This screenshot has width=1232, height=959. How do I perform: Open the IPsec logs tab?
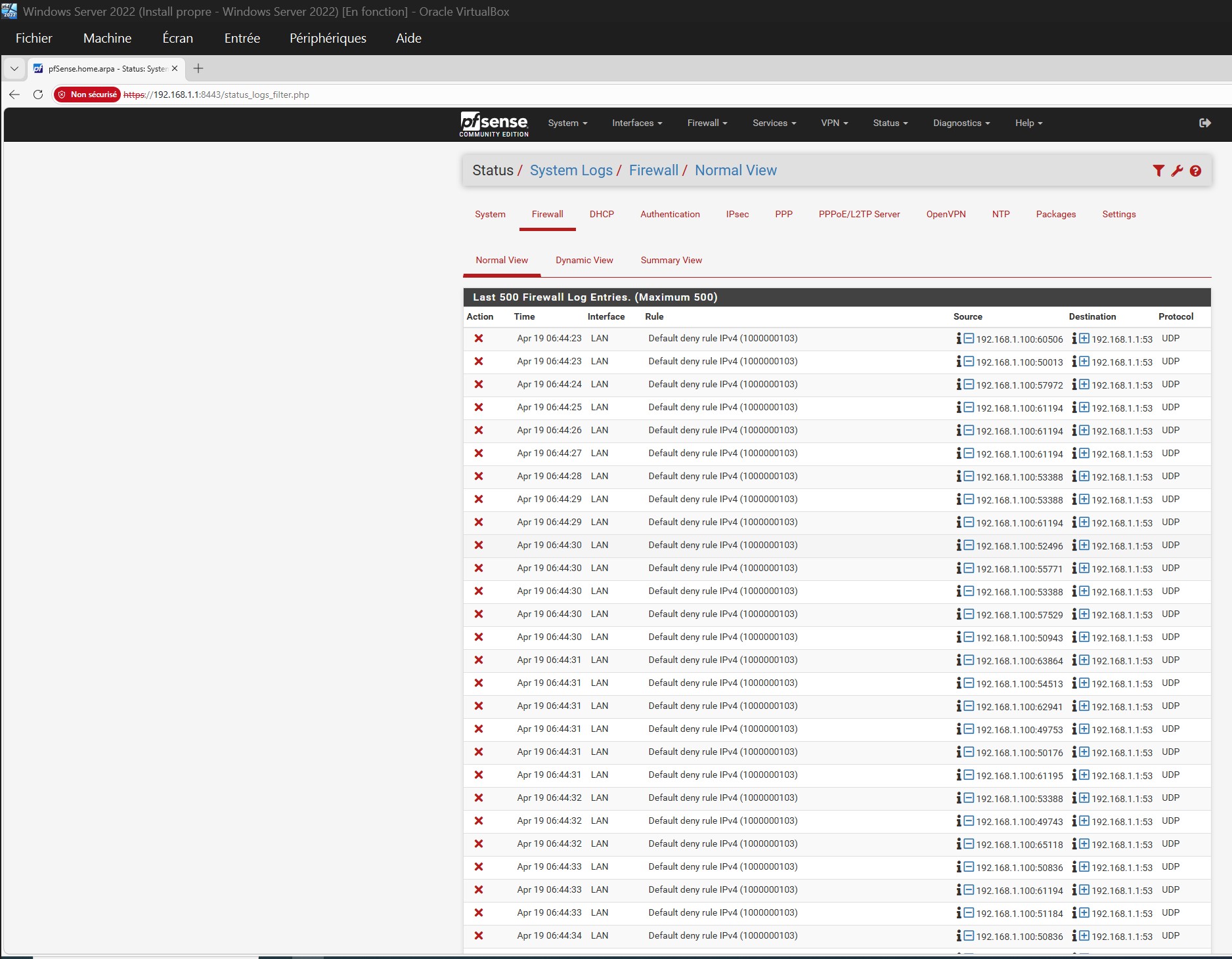tap(737, 214)
